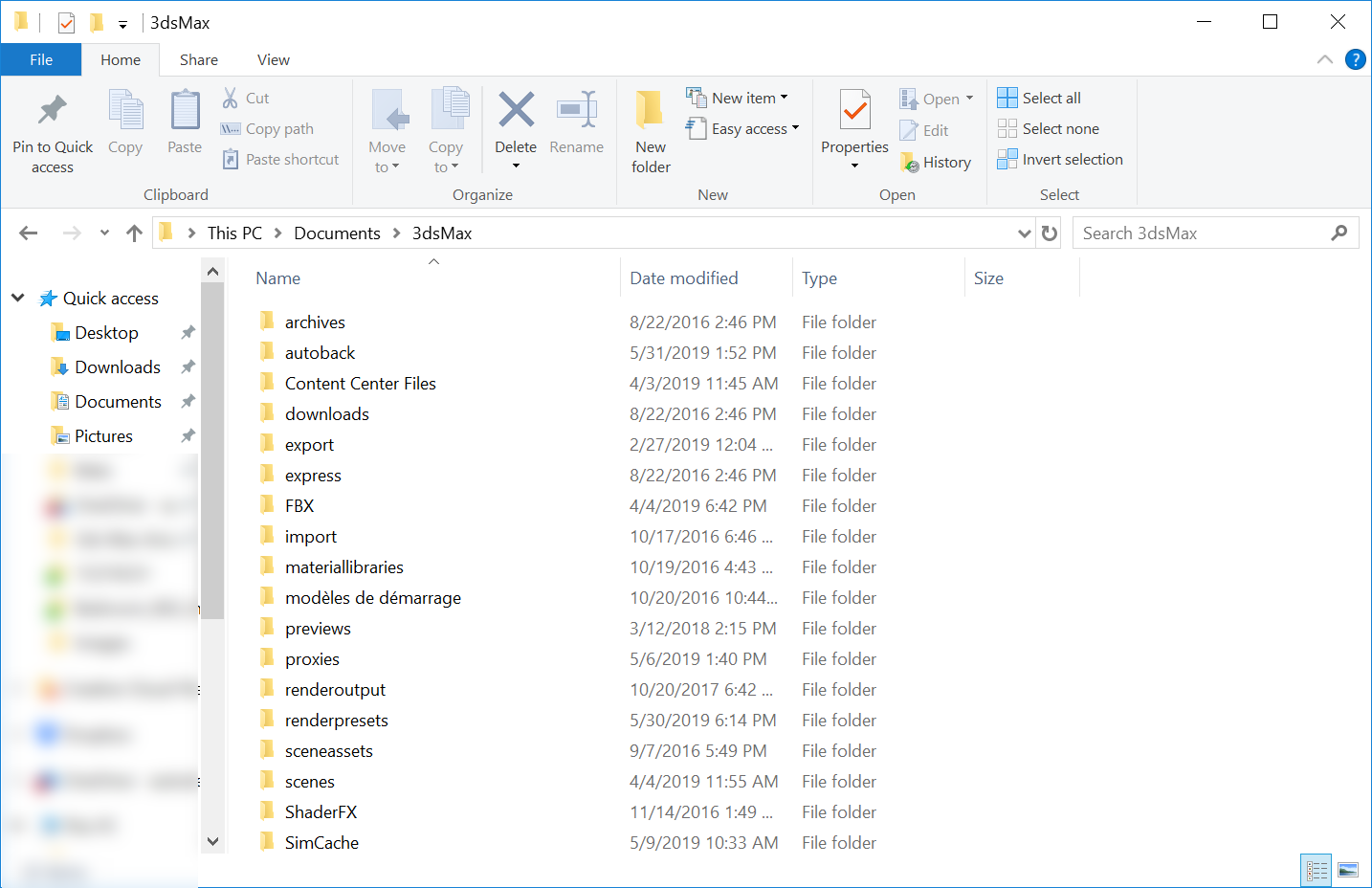Customize Quick Access Toolbar dropdown
The height and width of the screenshot is (888, 1372).
click(x=122, y=24)
